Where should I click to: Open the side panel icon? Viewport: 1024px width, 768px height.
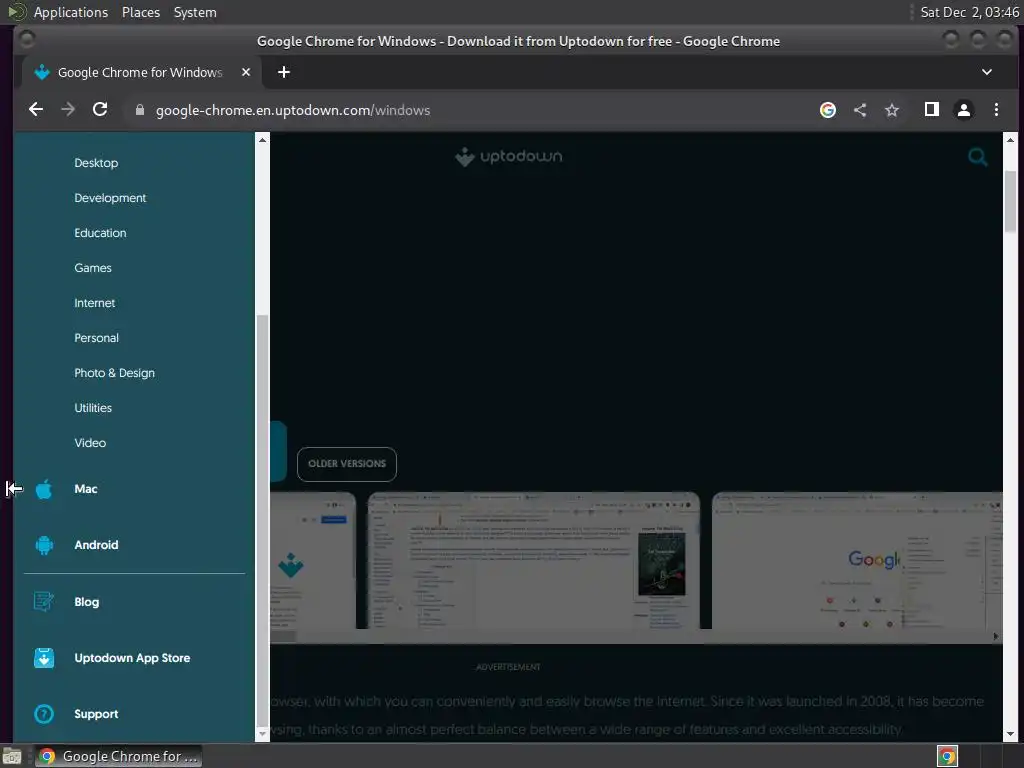932,110
